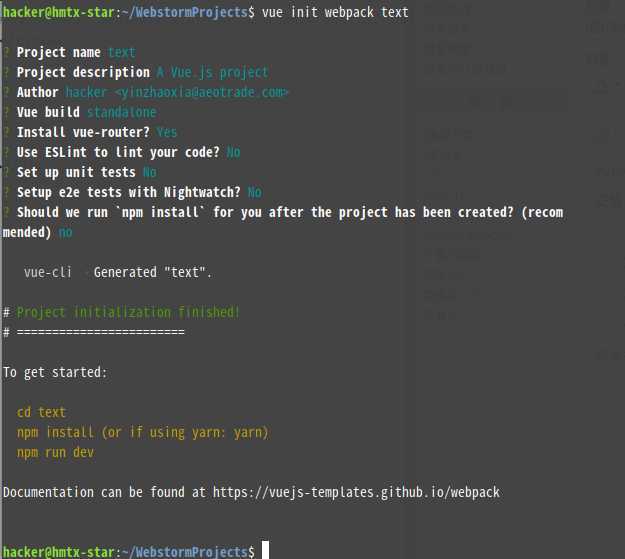Click the question mark before 'Project name'
The height and width of the screenshot is (559, 625).
6,52
